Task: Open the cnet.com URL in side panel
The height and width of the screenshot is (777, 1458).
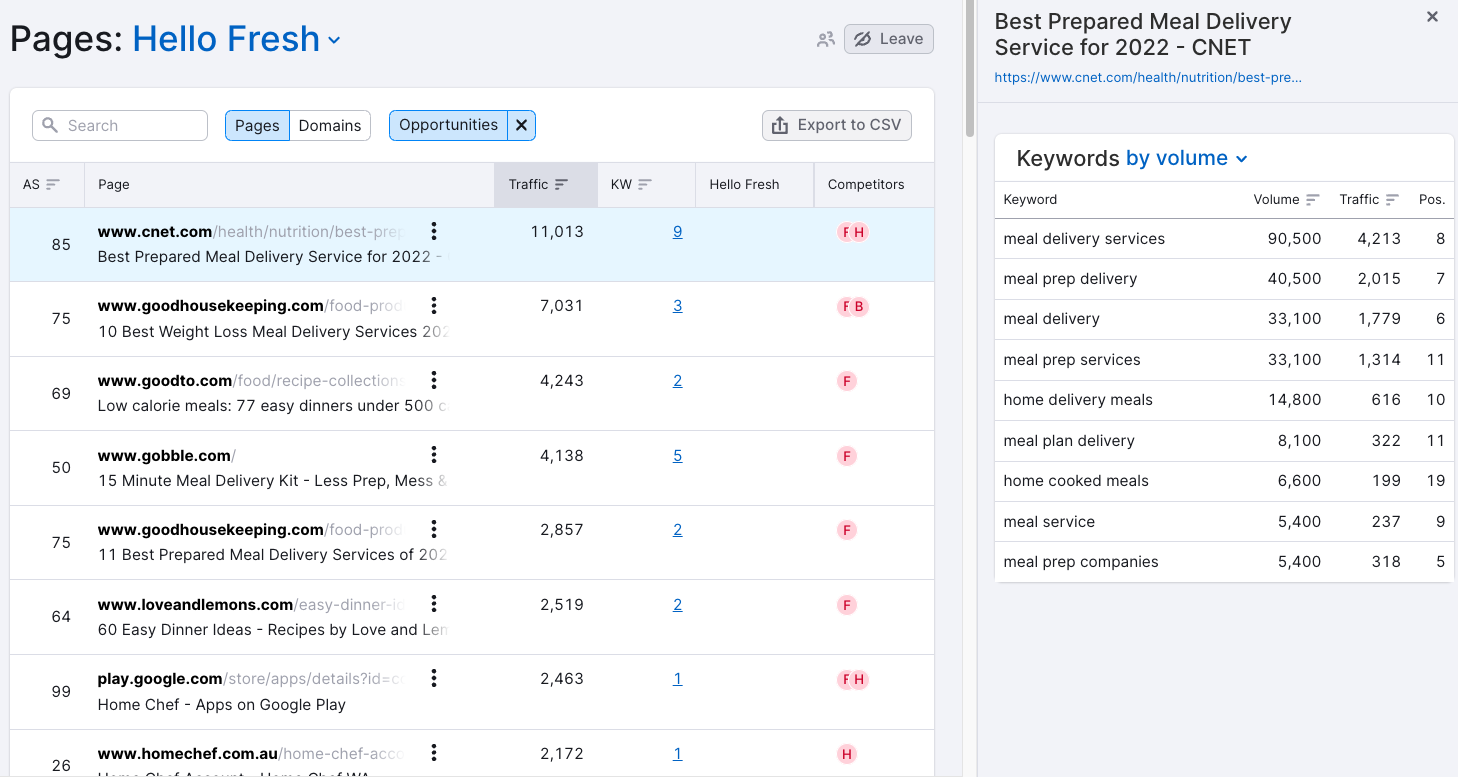Action: (1148, 77)
